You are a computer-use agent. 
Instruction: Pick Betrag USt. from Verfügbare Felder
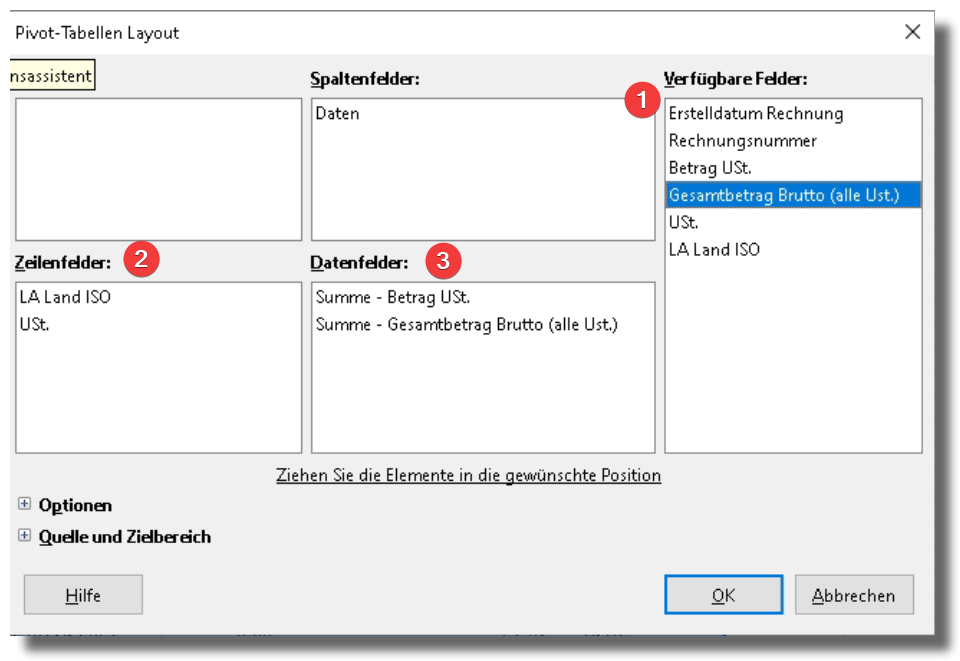click(710, 168)
